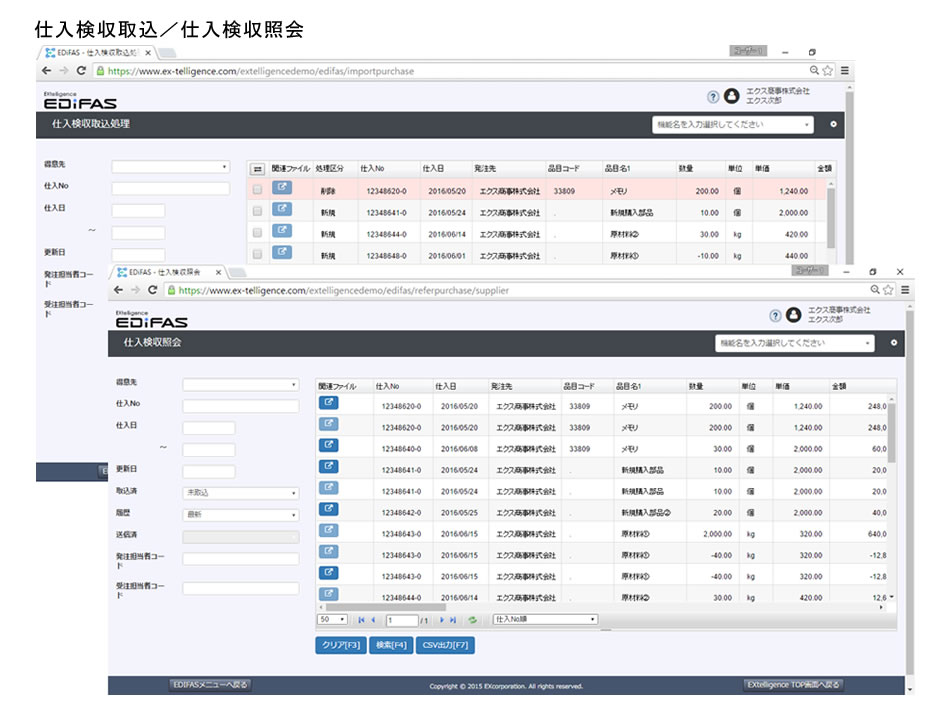Click user avatar on the 仕入検収取込処理 page
945x710 pixels.
point(732,96)
